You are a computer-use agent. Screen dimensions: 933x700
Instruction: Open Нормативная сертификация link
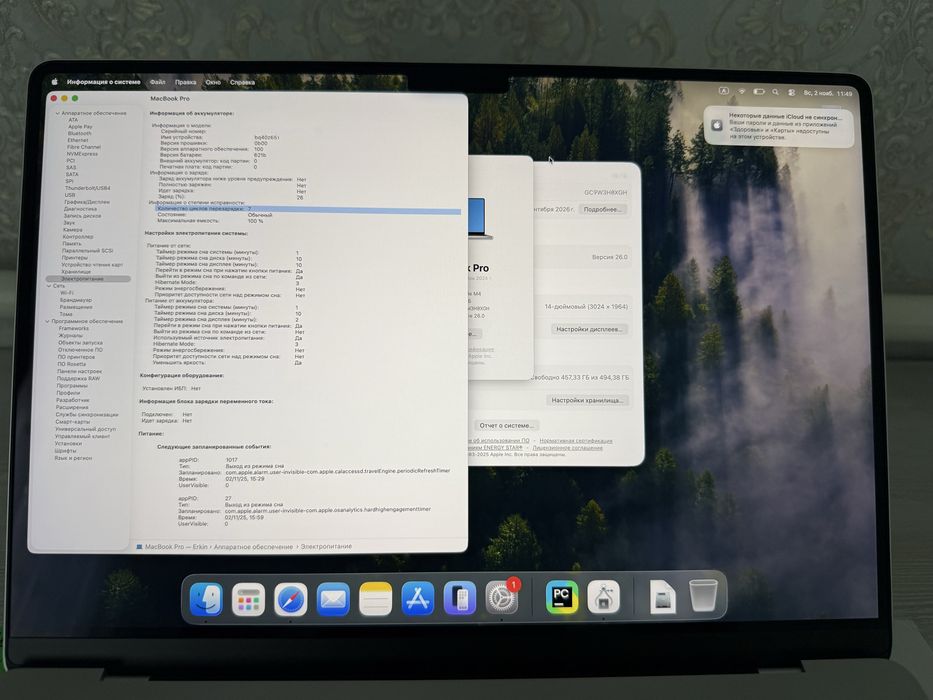[575, 441]
